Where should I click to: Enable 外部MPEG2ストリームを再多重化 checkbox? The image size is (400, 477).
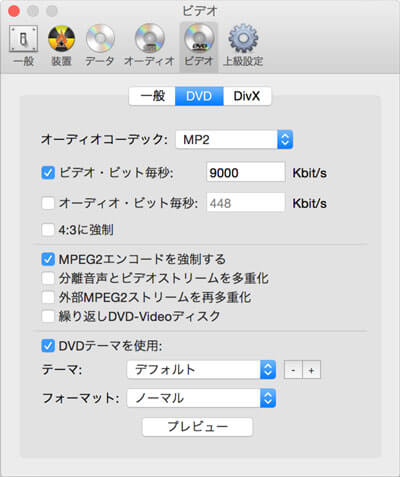[x=48, y=297]
